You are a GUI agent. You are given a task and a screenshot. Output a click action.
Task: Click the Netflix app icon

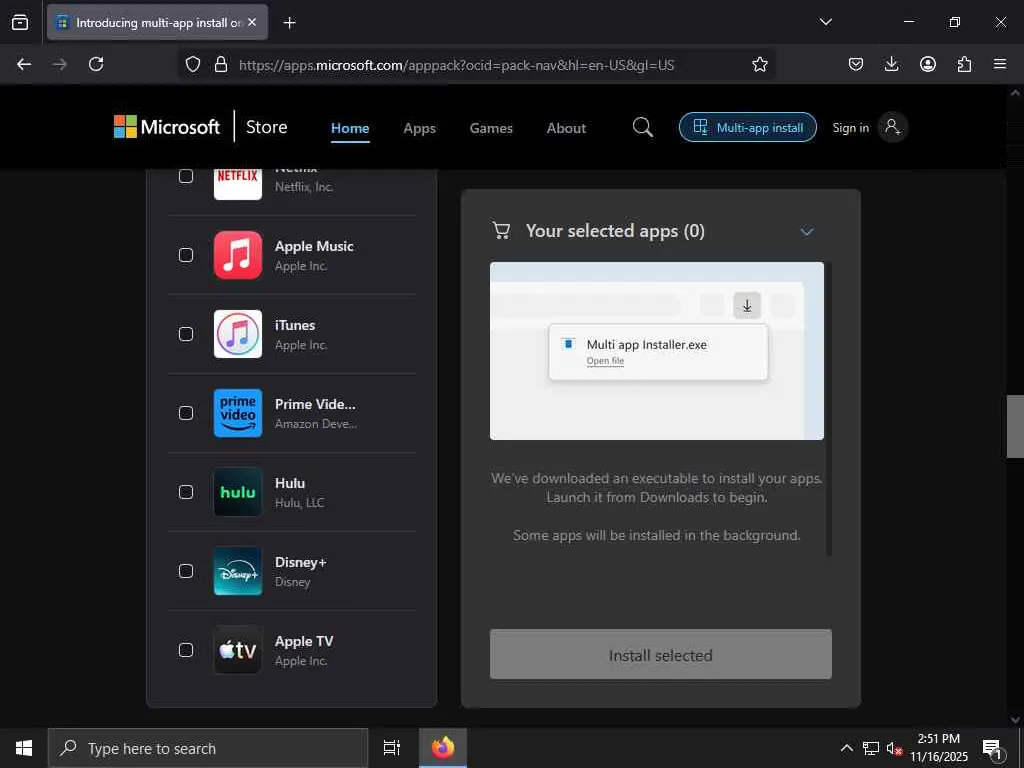(x=238, y=184)
